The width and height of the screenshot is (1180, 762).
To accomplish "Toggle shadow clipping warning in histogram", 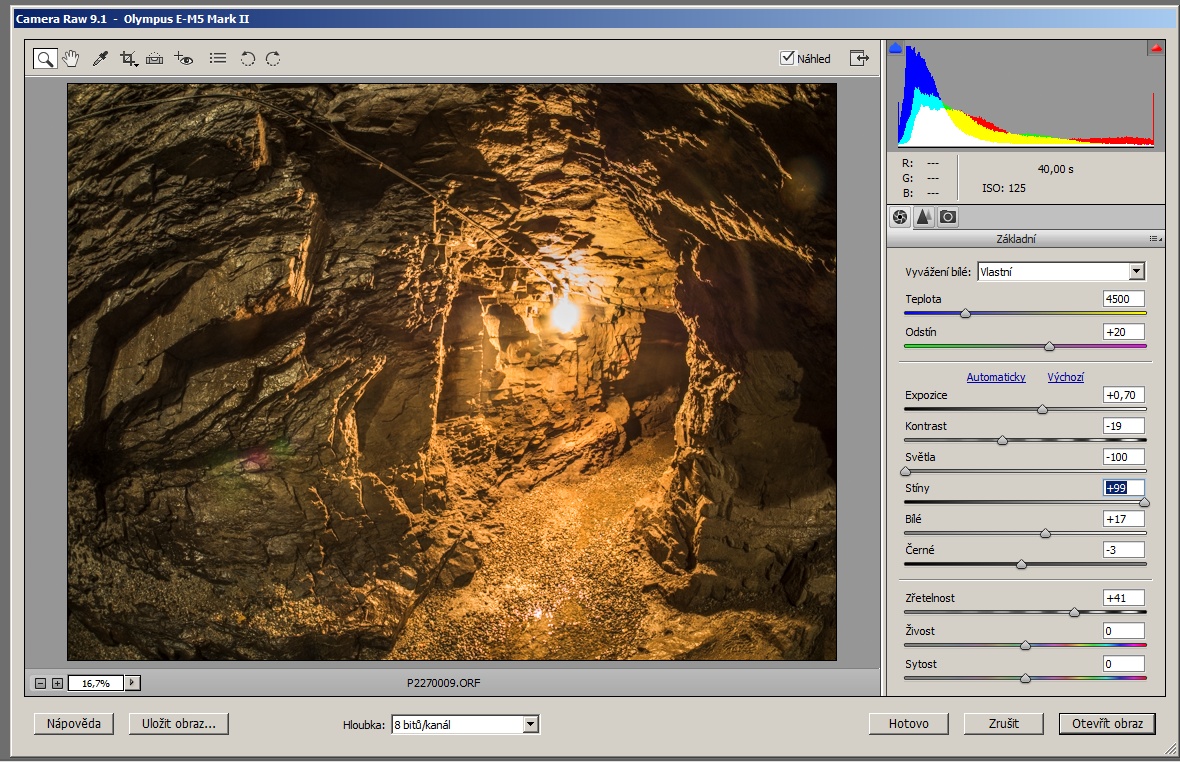I will (x=896, y=48).
